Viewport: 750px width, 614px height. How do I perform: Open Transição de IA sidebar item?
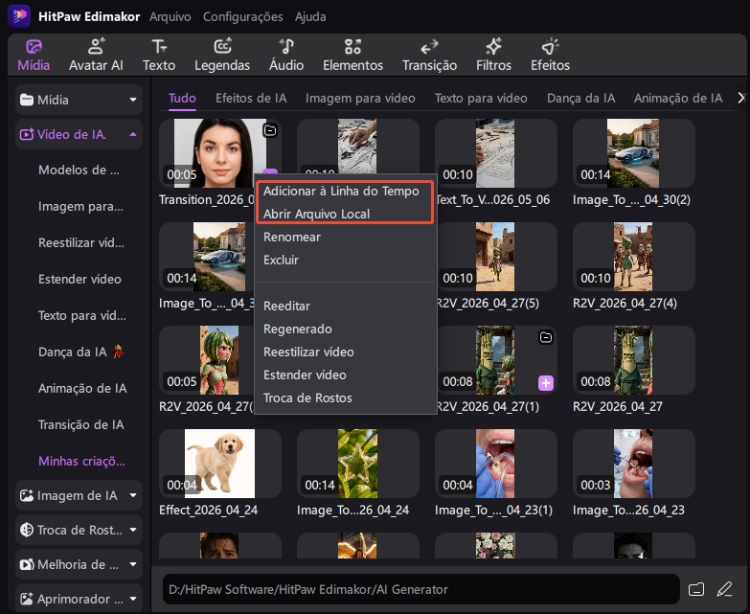click(x=81, y=425)
